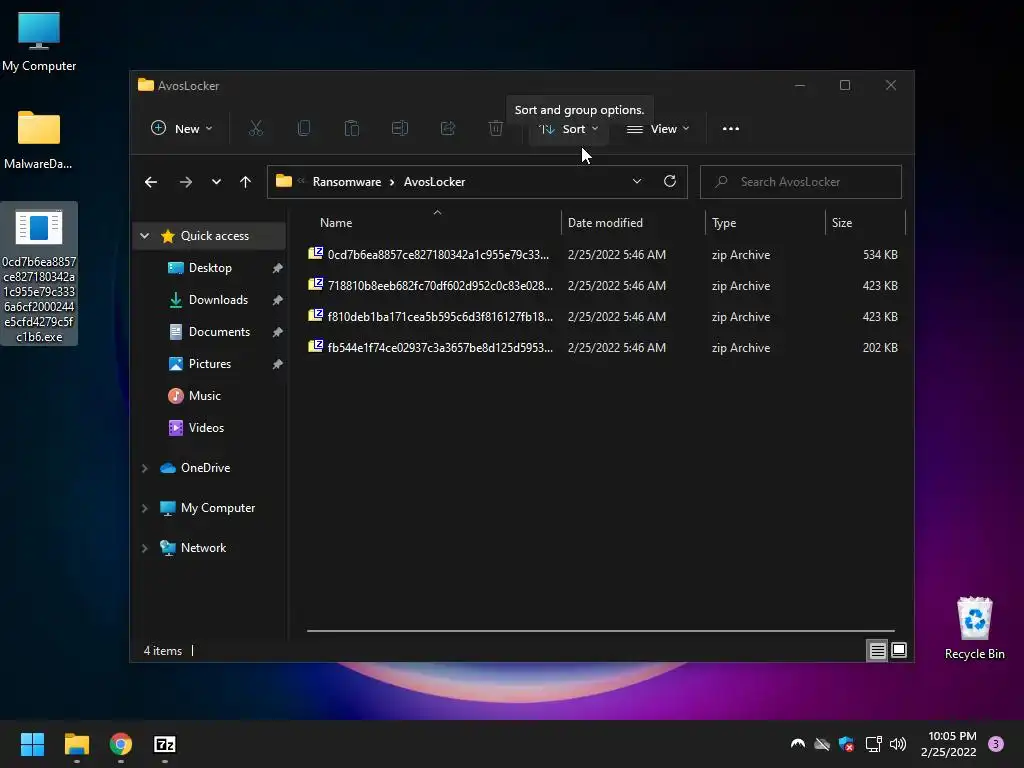Select the f810deb1ba171cea... zip archive
The height and width of the screenshot is (768, 1024).
[603, 317]
